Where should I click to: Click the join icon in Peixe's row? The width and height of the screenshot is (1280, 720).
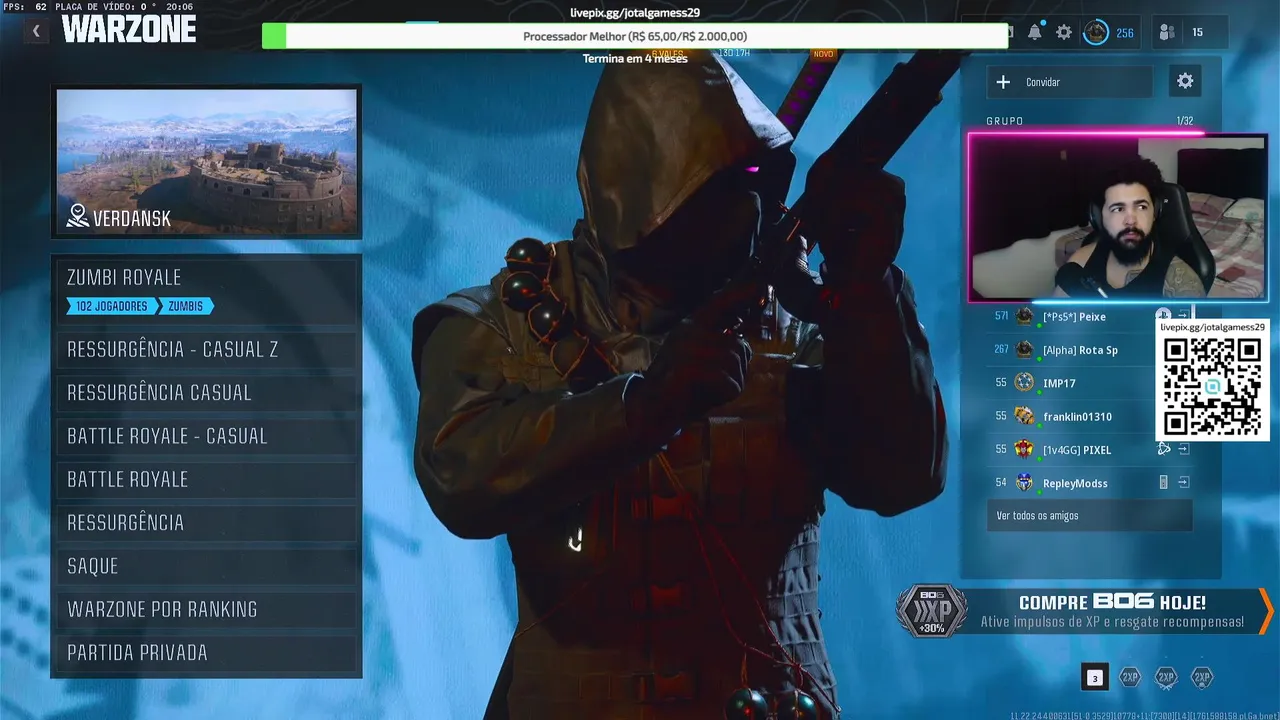(1183, 316)
